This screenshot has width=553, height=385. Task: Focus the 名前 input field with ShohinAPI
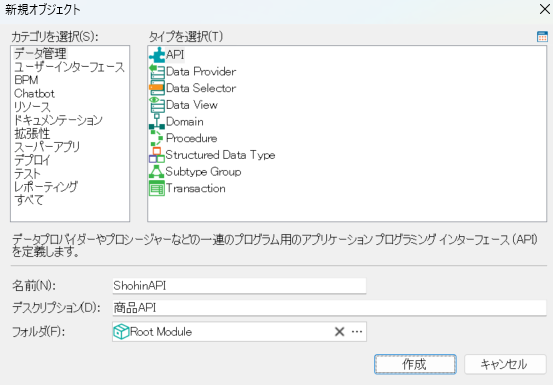coord(239,286)
